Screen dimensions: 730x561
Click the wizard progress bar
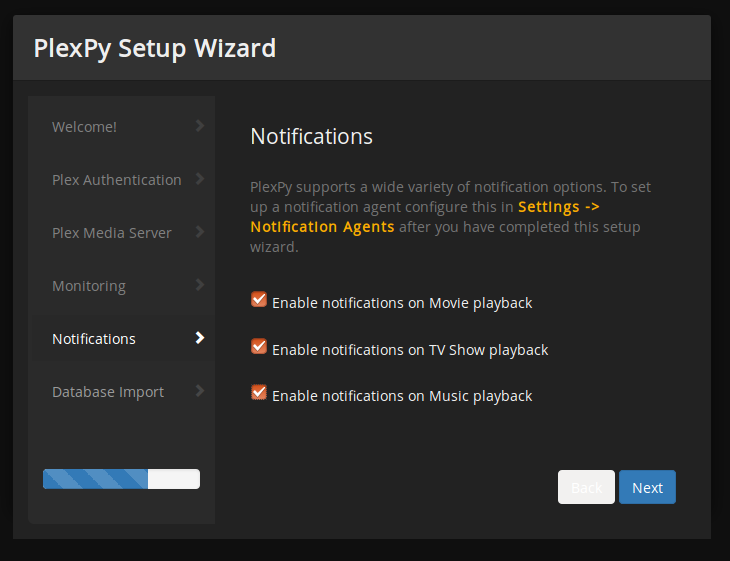(x=122, y=479)
